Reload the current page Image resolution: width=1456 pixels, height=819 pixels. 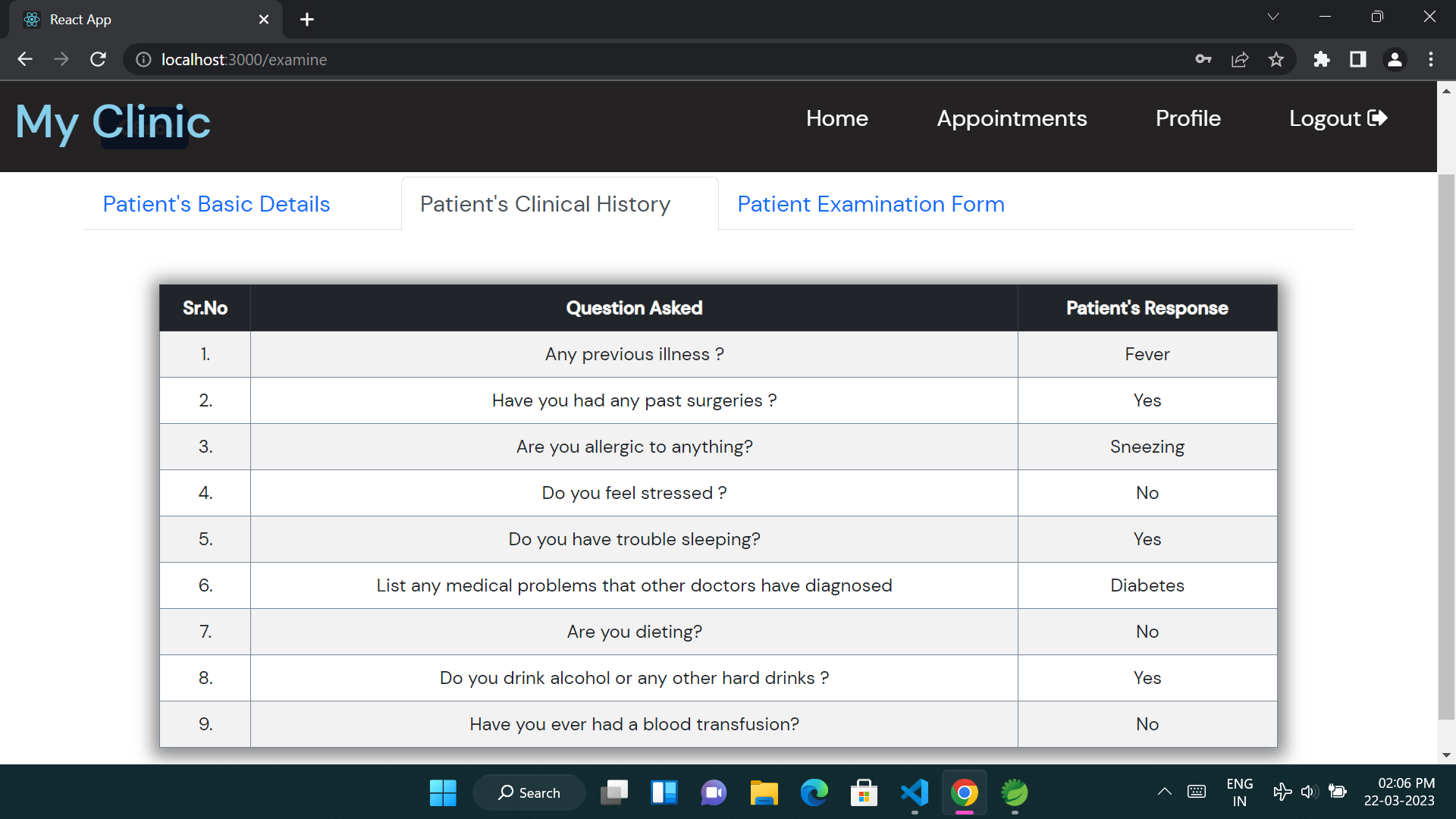click(98, 59)
